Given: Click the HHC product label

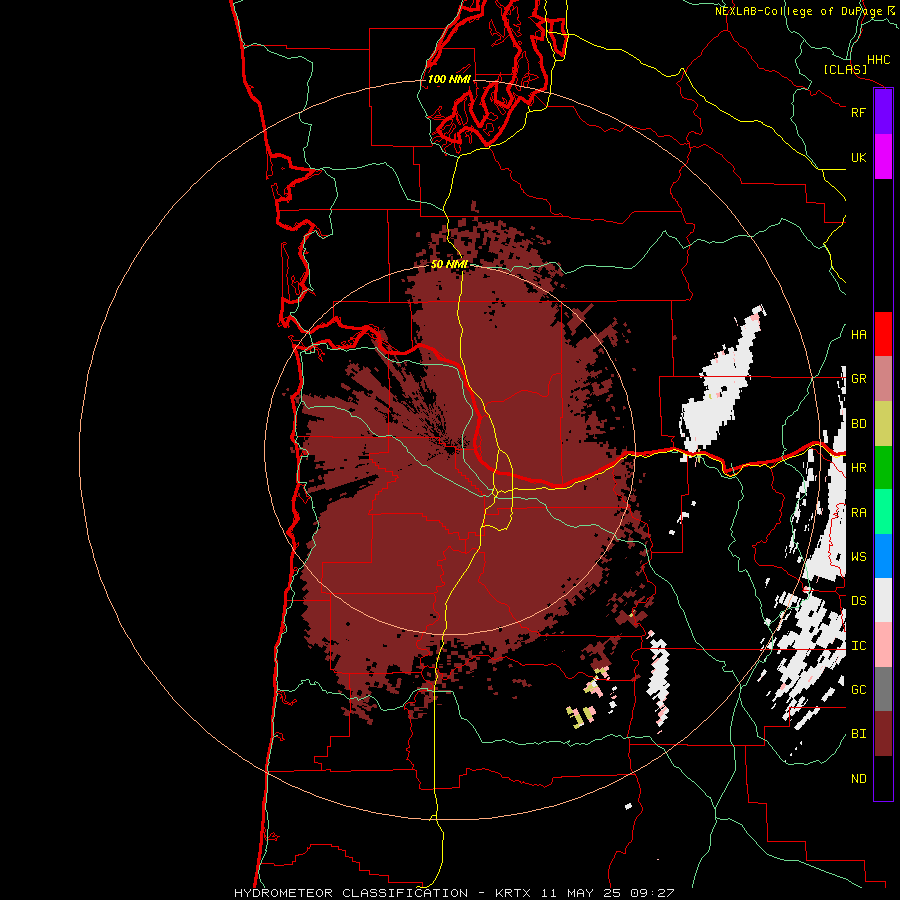Looking at the screenshot, I should coord(878,60).
